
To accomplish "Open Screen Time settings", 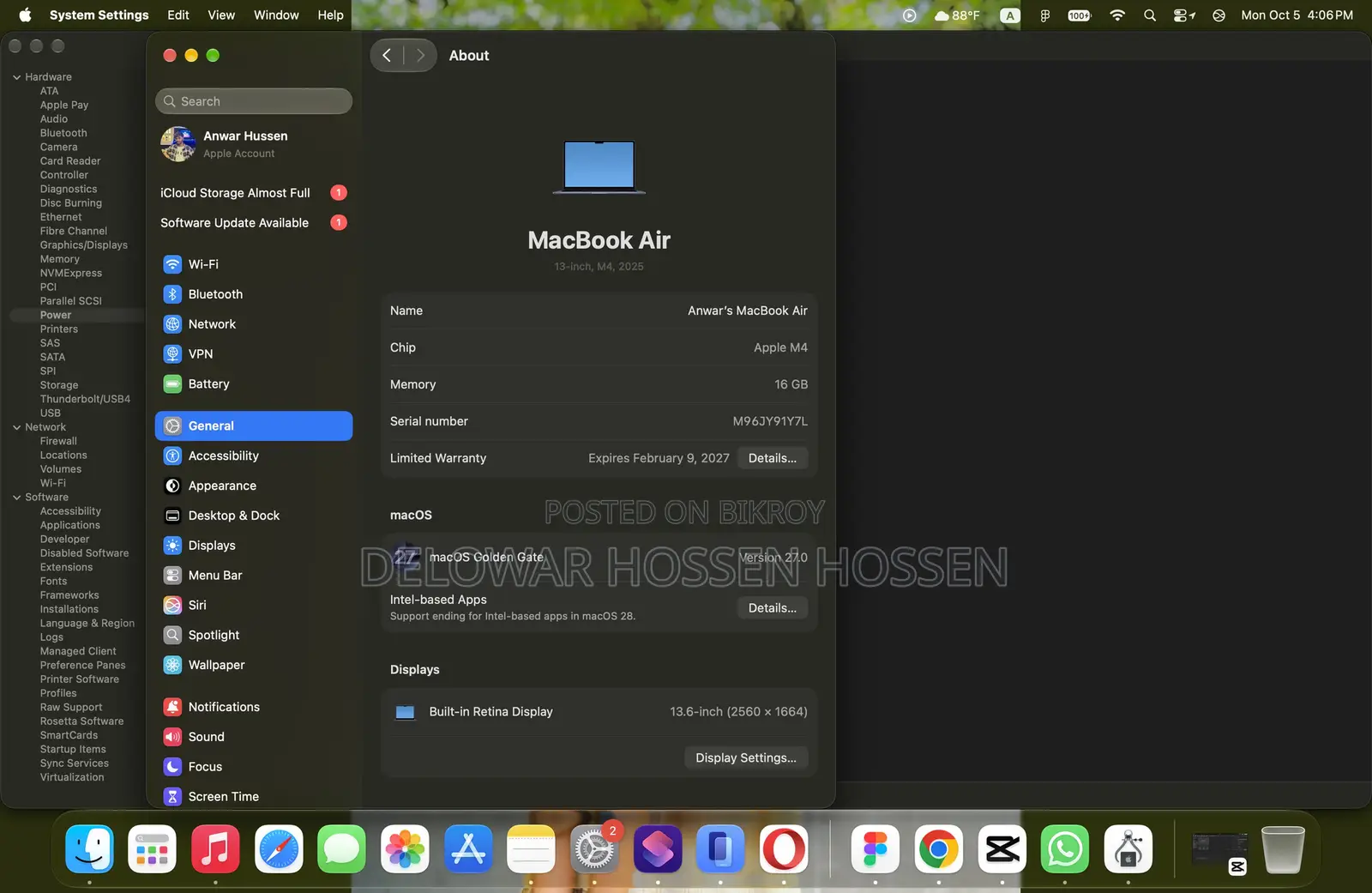I will [x=253, y=797].
